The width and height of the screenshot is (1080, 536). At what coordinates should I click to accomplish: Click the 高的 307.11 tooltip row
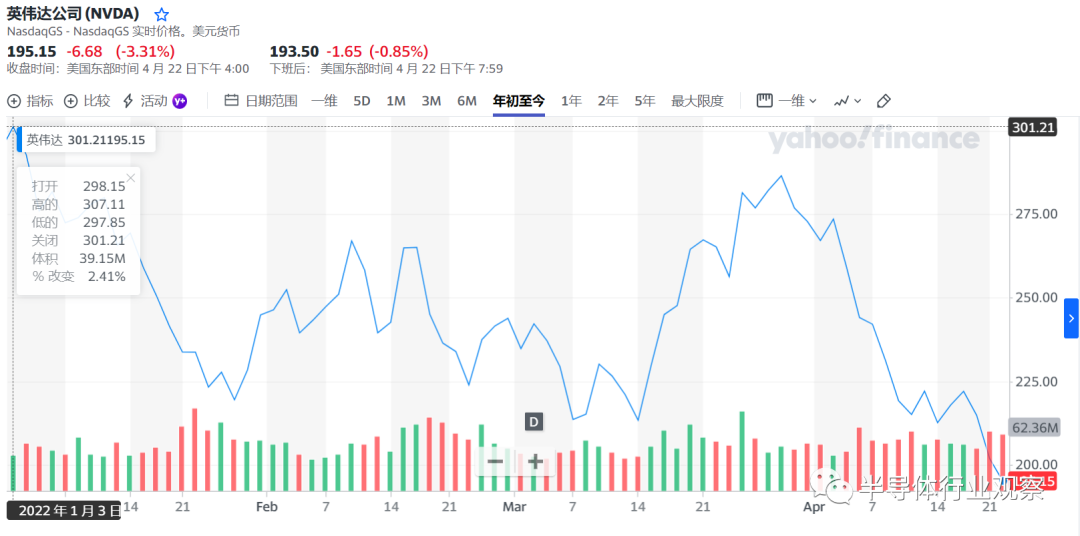click(x=79, y=204)
